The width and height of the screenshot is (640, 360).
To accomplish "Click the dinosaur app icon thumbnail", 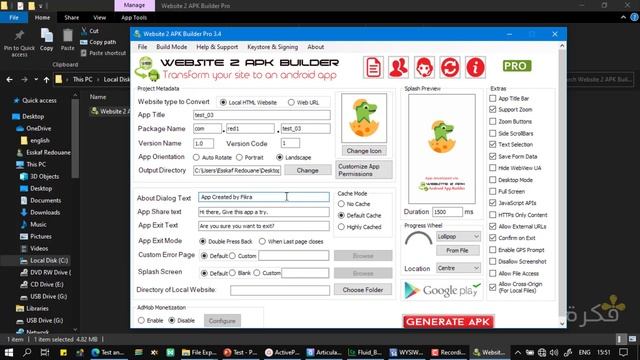I will [x=364, y=118].
